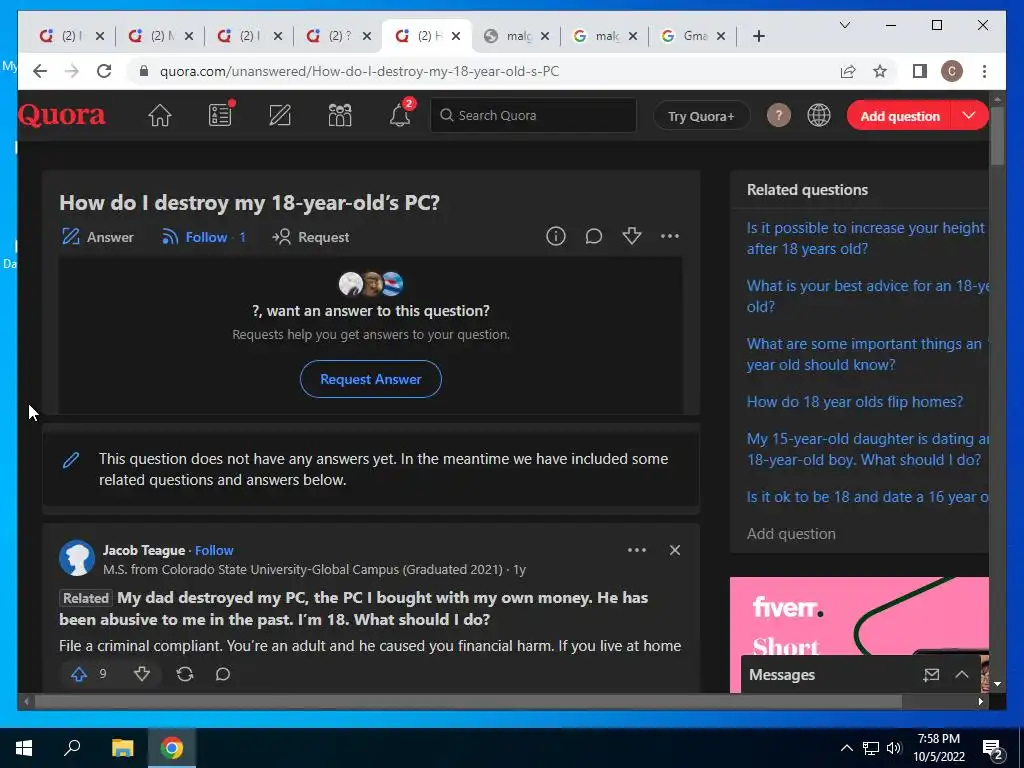Open 'Is it possible to increase your height' link
The width and height of the screenshot is (1024, 768).
(x=865, y=238)
